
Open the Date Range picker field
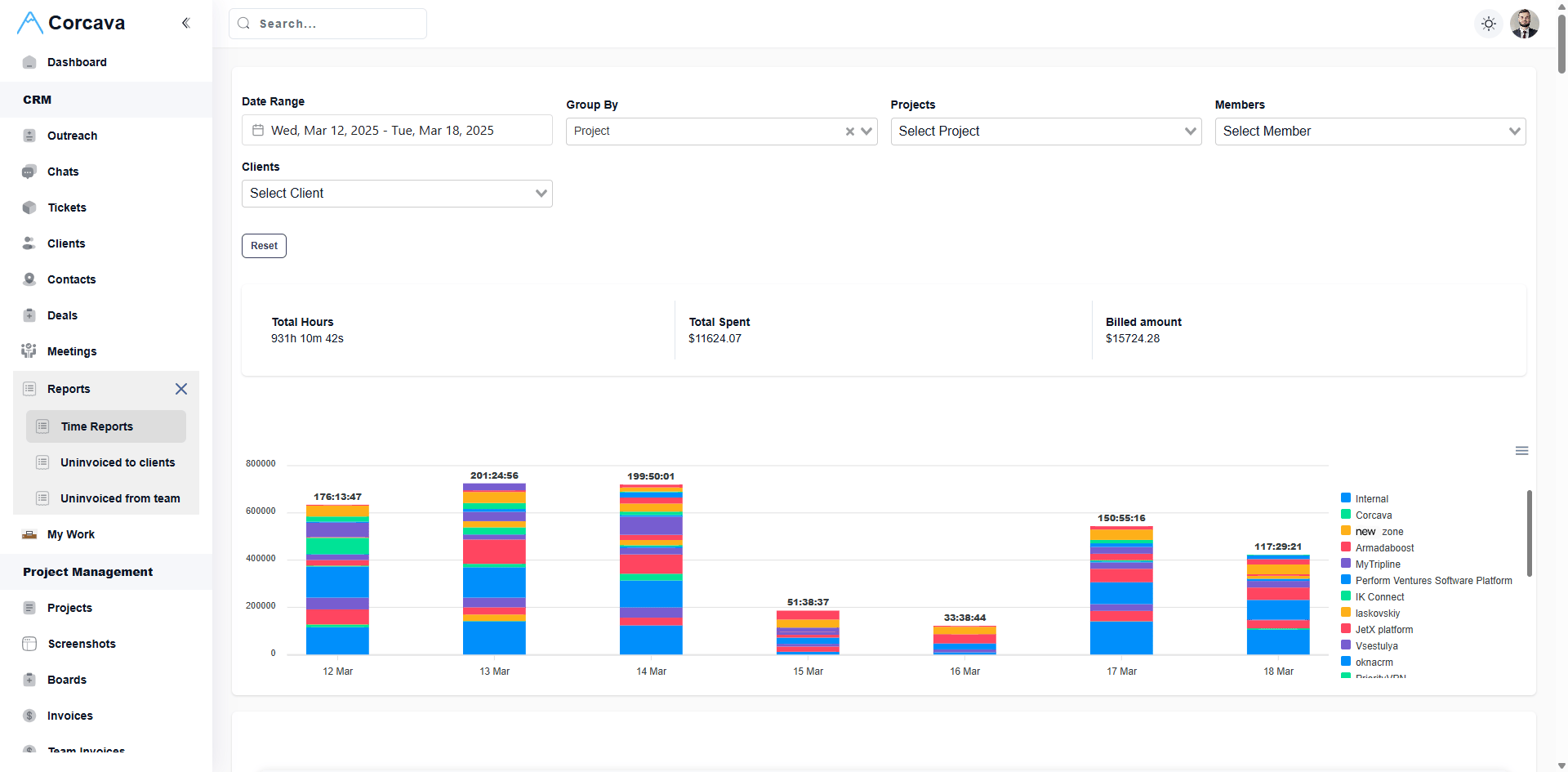[x=397, y=131]
